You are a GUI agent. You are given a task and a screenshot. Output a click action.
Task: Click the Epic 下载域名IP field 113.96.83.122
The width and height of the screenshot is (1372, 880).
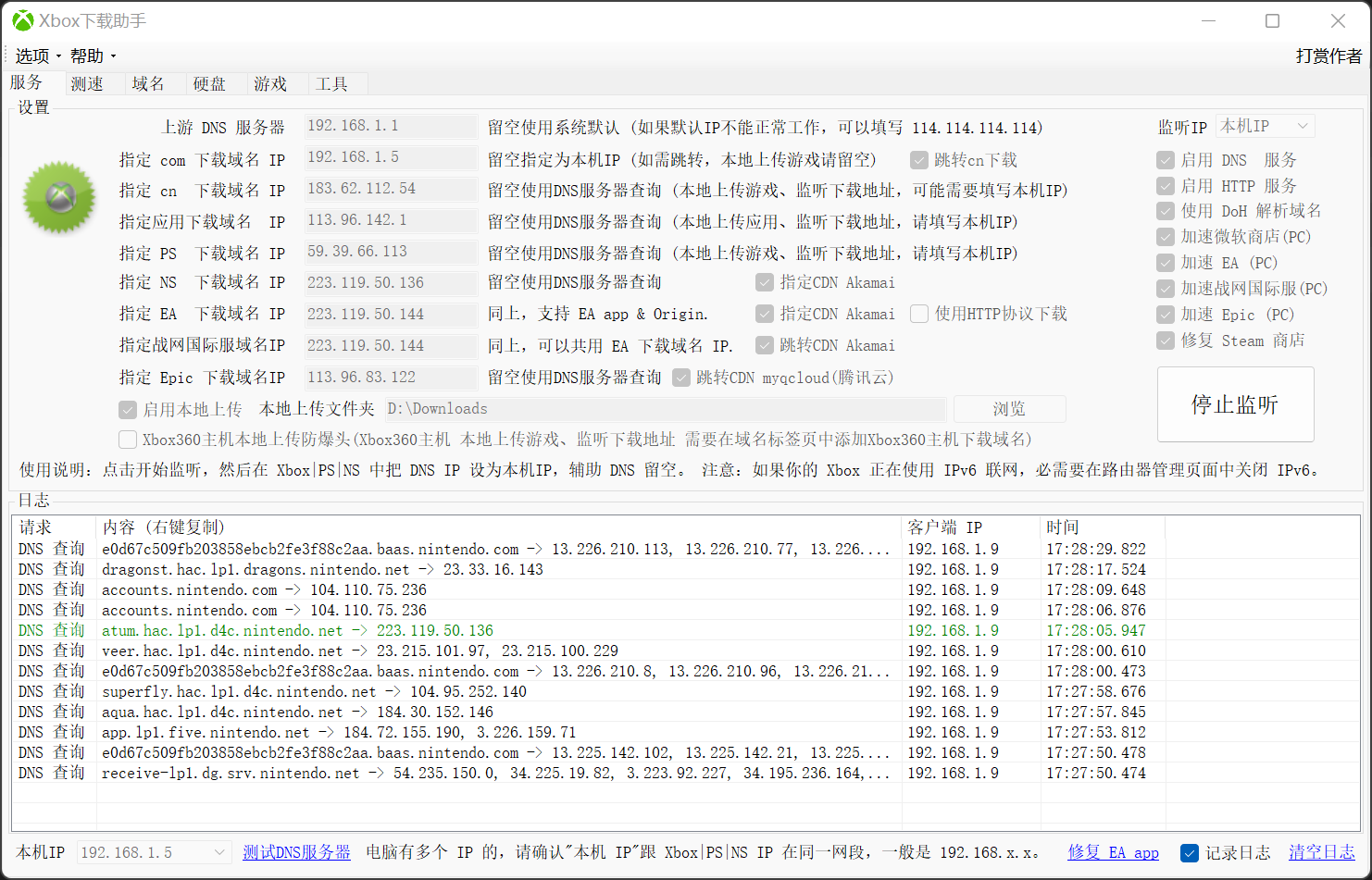pyautogui.click(x=390, y=377)
